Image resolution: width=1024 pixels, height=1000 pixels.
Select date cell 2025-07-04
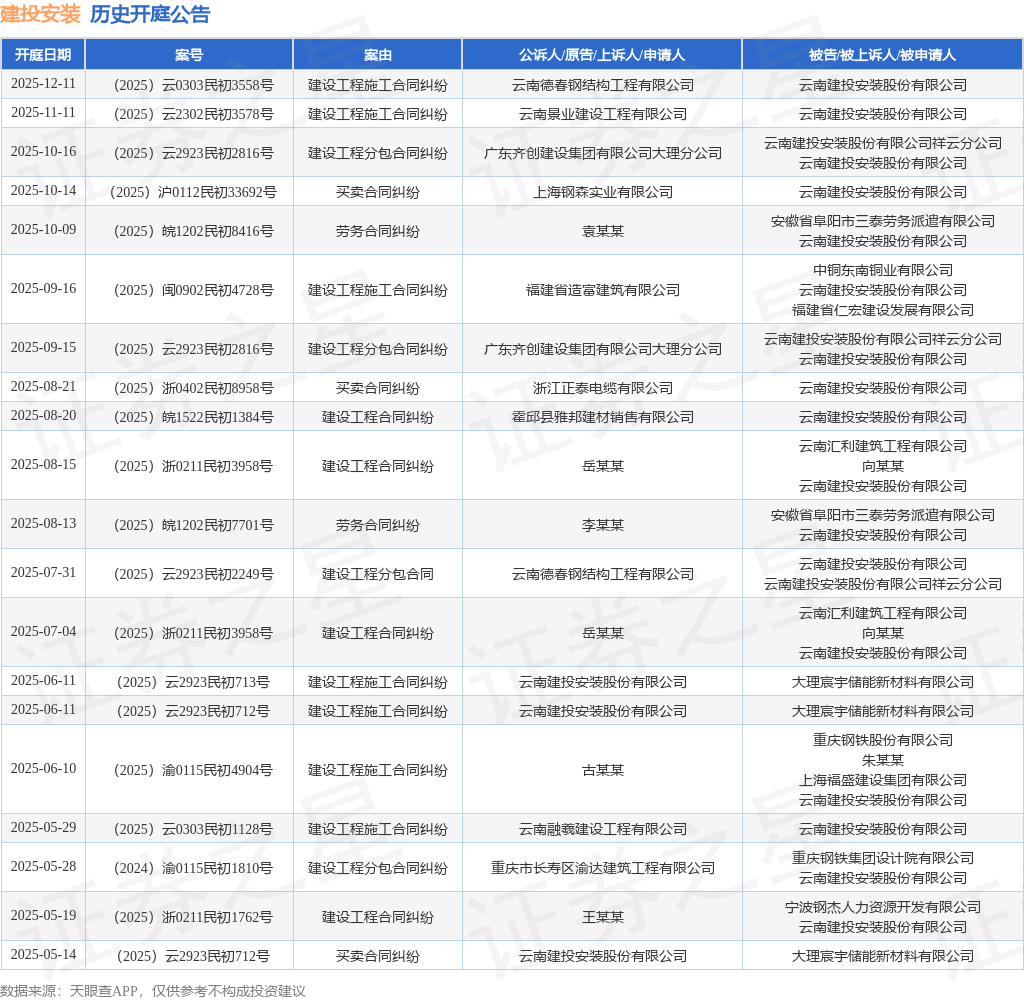pyautogui.click(x=43, y=632)
